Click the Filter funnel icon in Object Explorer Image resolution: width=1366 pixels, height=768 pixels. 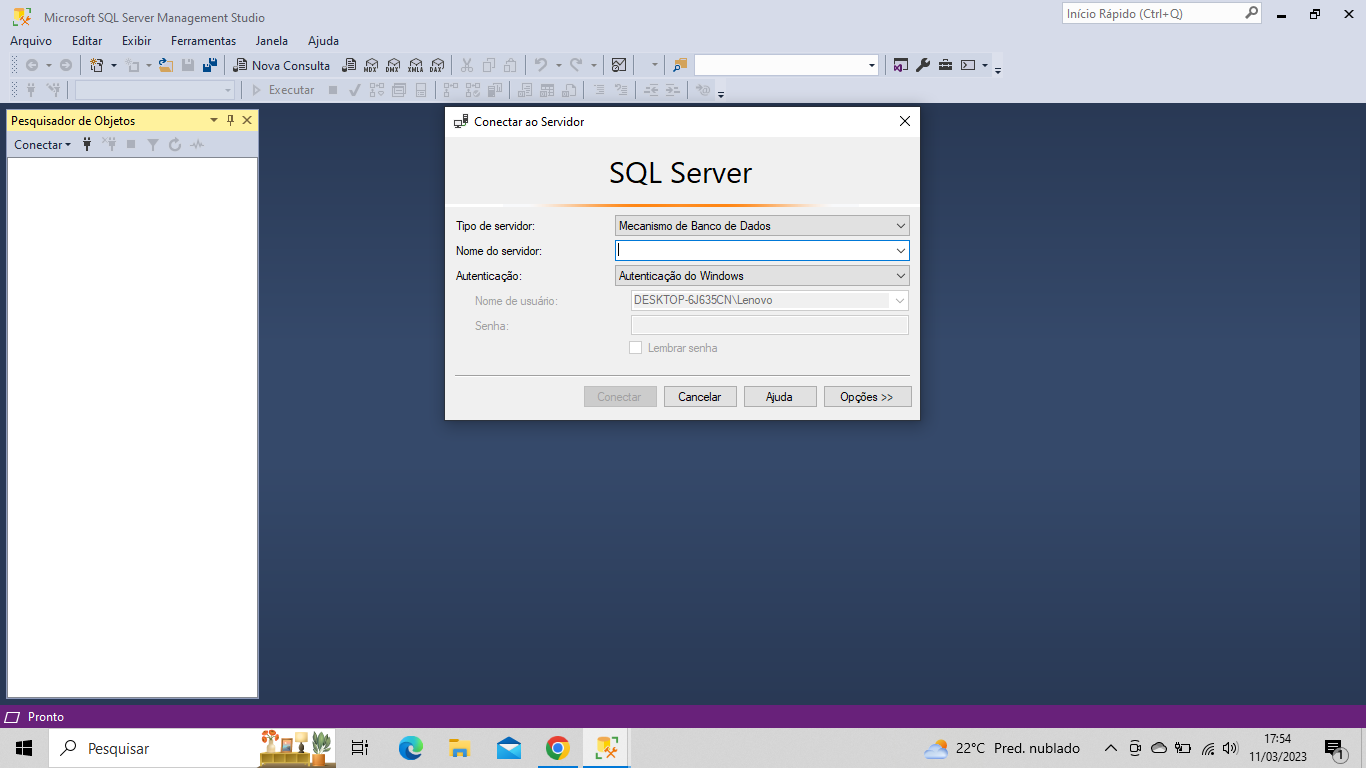153,145
